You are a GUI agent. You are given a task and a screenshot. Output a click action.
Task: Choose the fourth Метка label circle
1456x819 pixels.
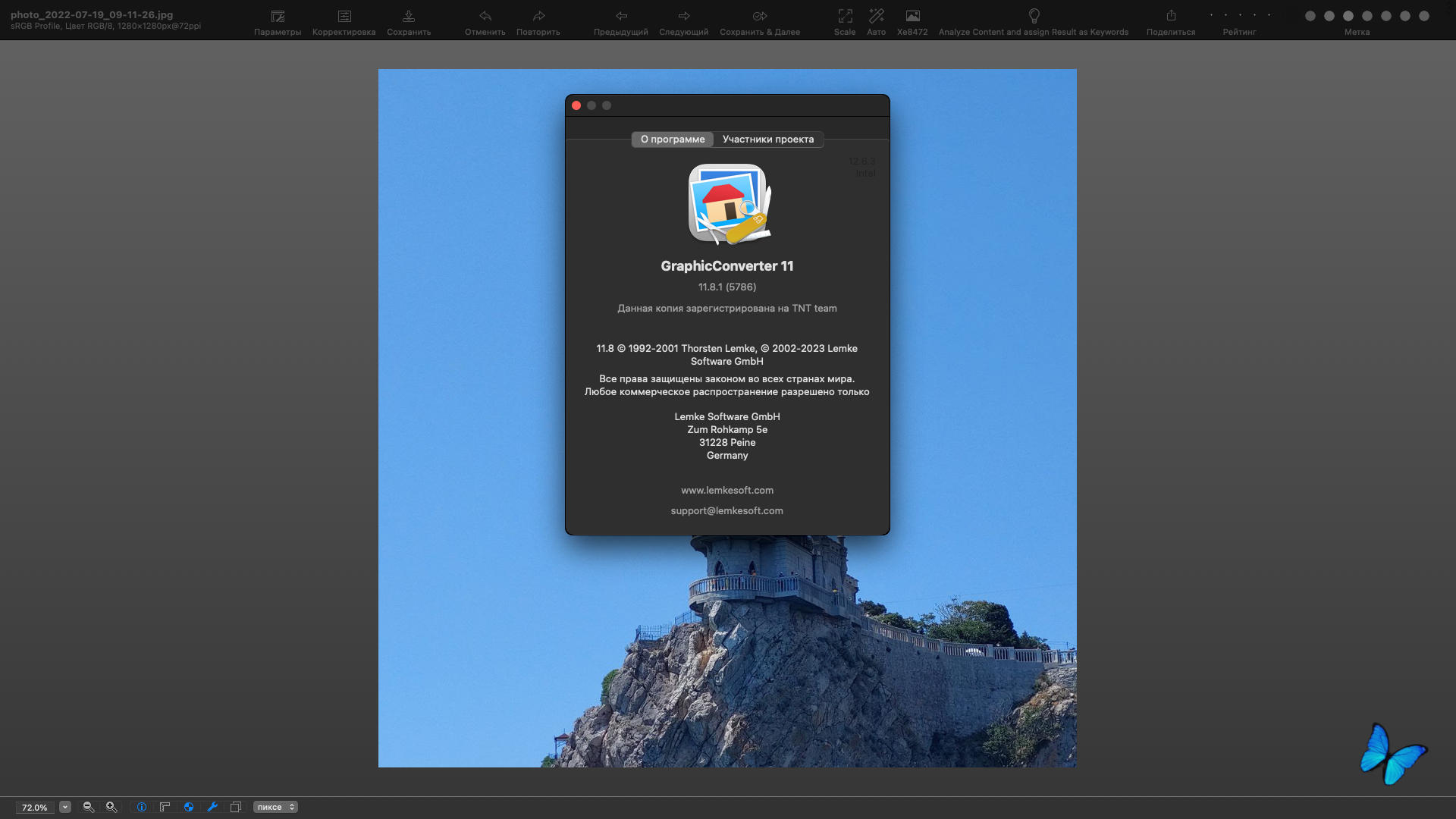coord(1367,16)
